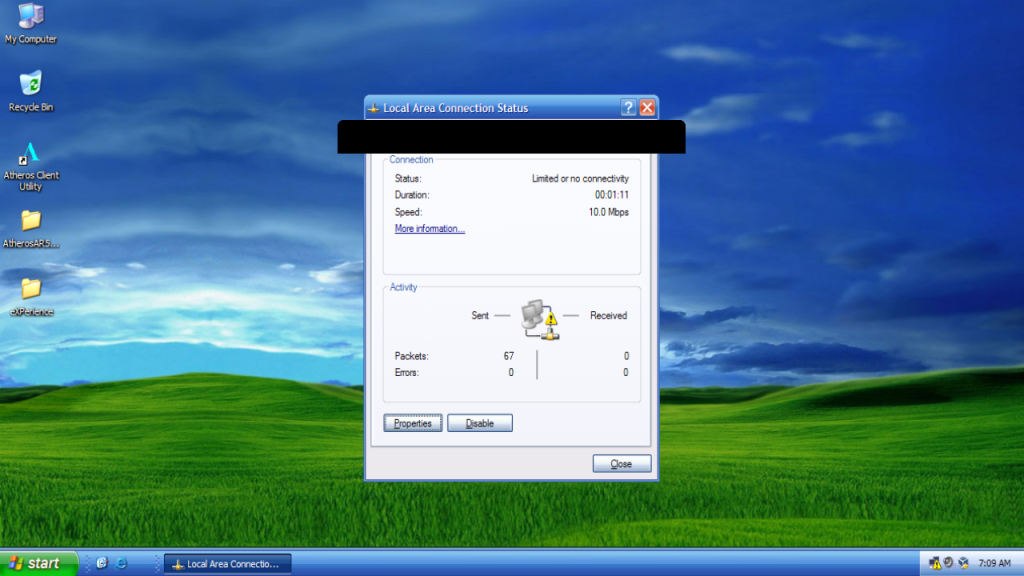Select the Atheros Client Utility shortcut
The width and height of the screenshot is (1024, 576).
coord(31,167)
